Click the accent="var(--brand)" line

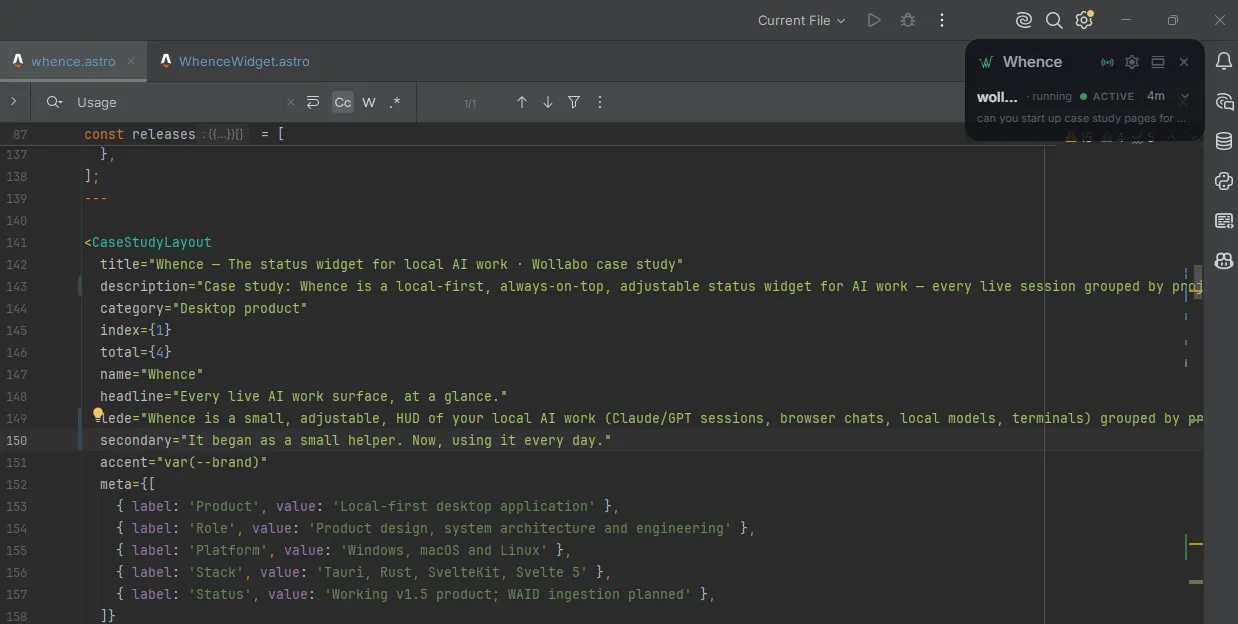point(184,462)
